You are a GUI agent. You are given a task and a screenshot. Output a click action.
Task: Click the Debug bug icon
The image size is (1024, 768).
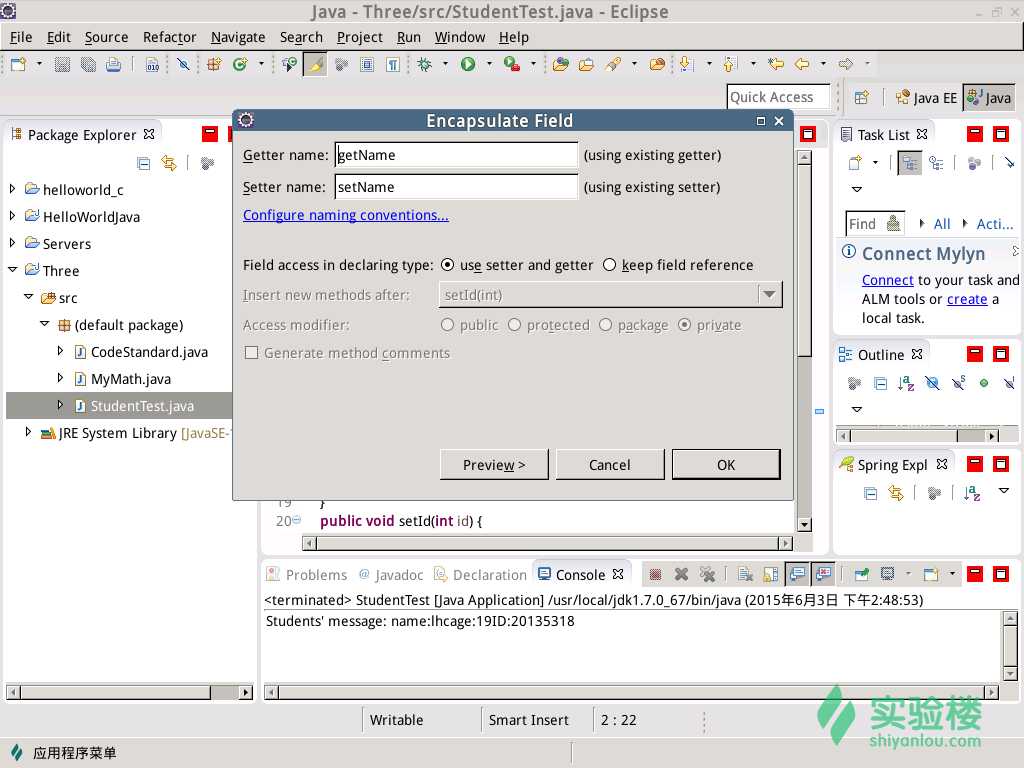[x=424, y=64]
